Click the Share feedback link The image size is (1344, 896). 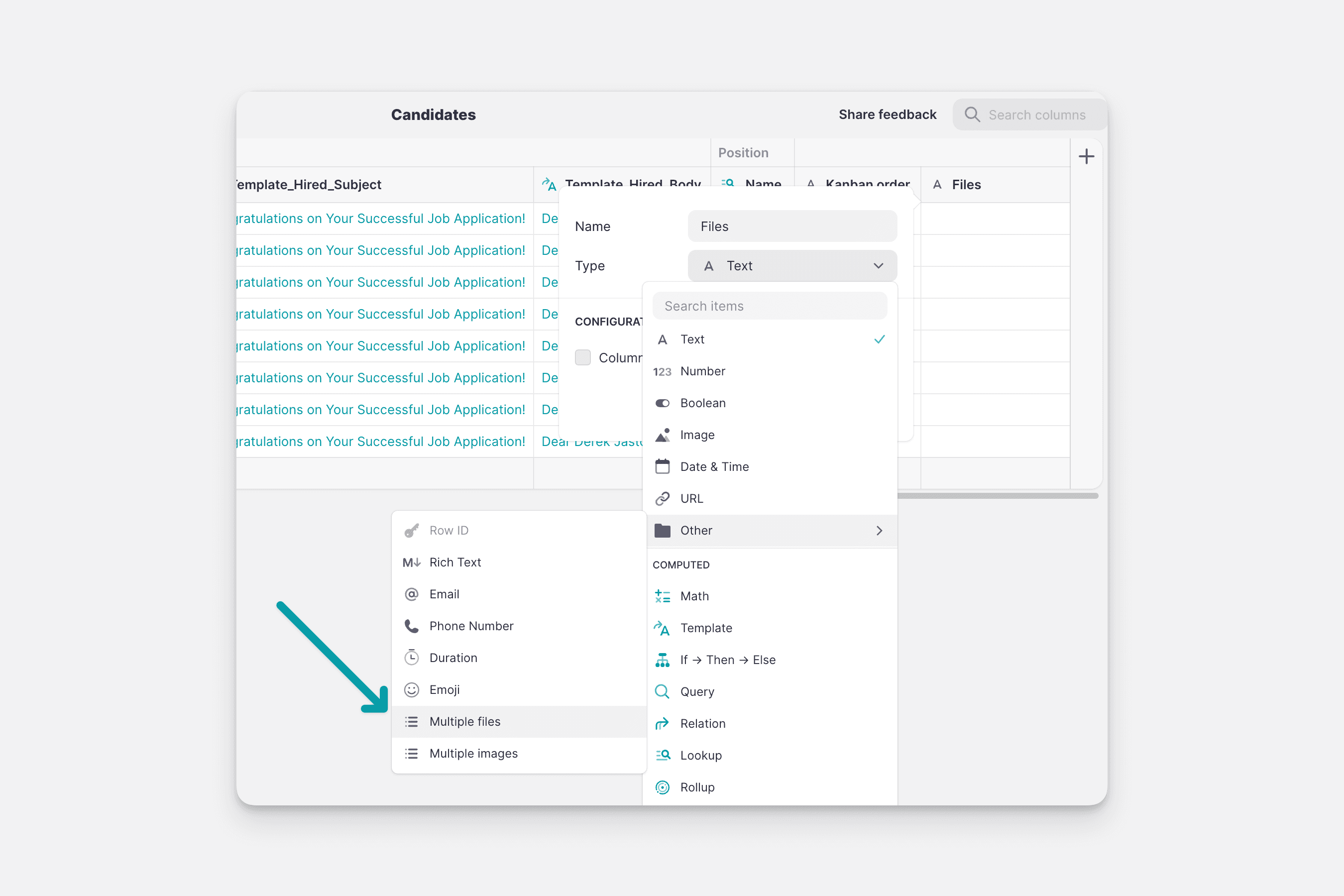click(888, 114)
